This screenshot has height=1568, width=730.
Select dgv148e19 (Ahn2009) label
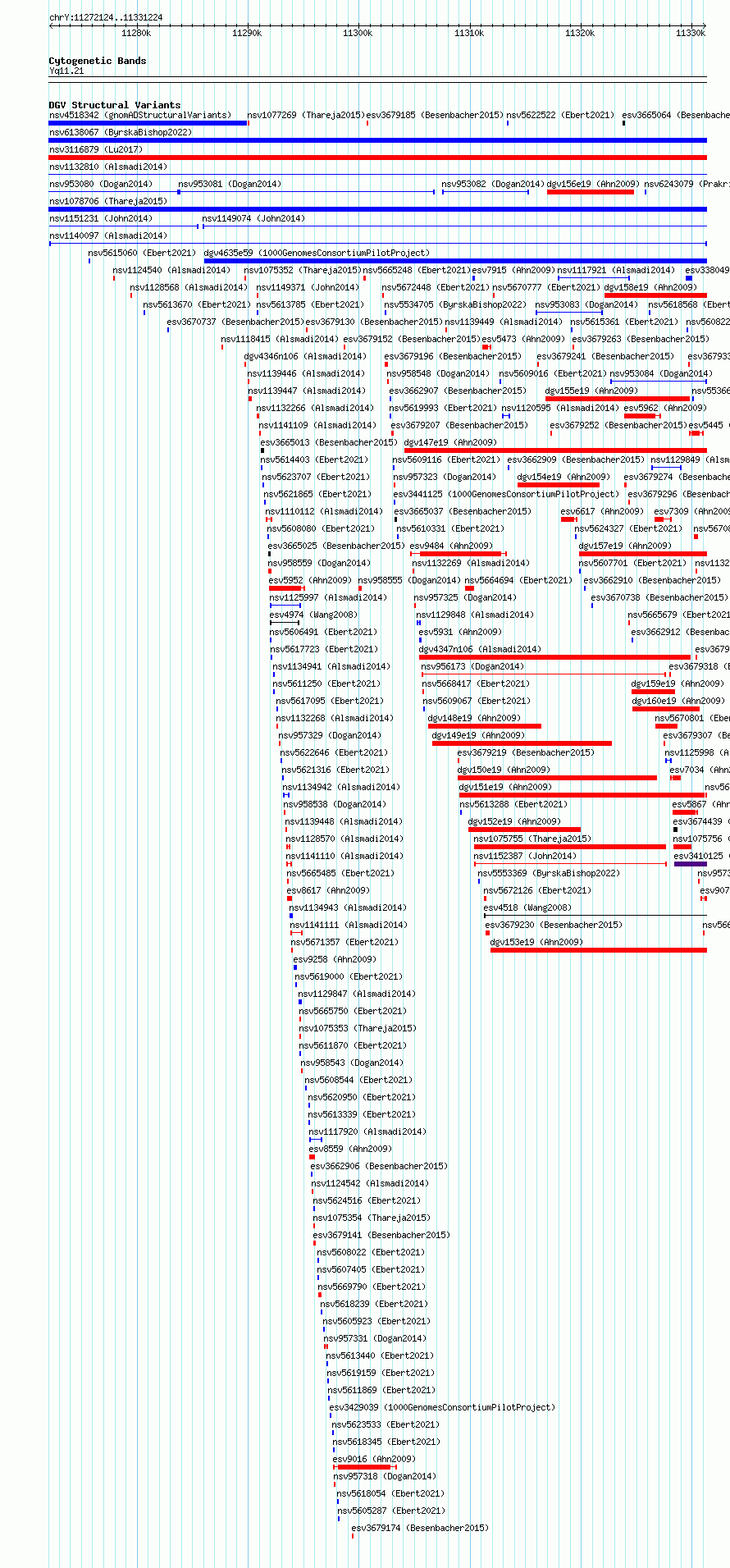(x=474, y=718)
